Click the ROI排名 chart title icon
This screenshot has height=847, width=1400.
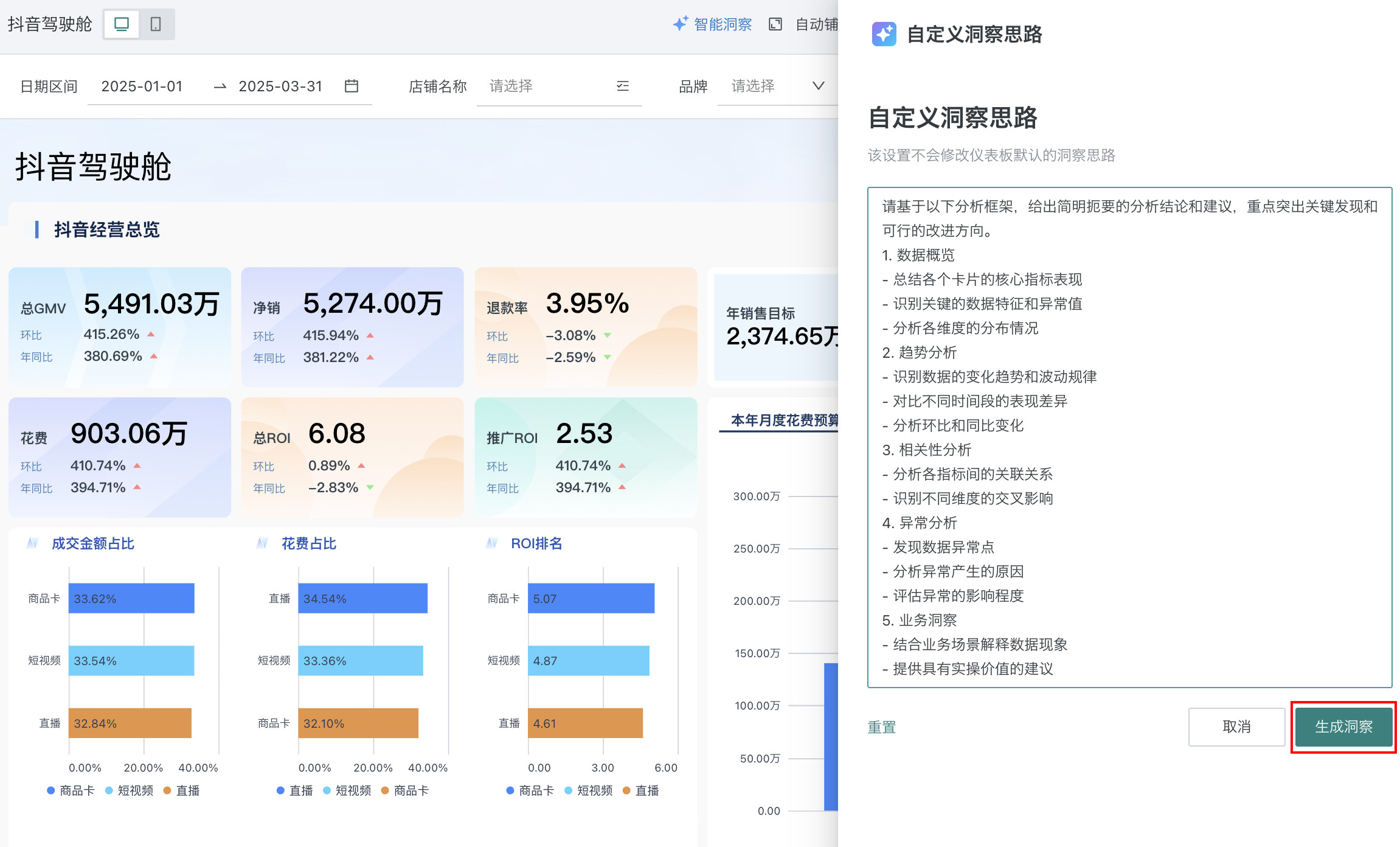pos(492,543)
